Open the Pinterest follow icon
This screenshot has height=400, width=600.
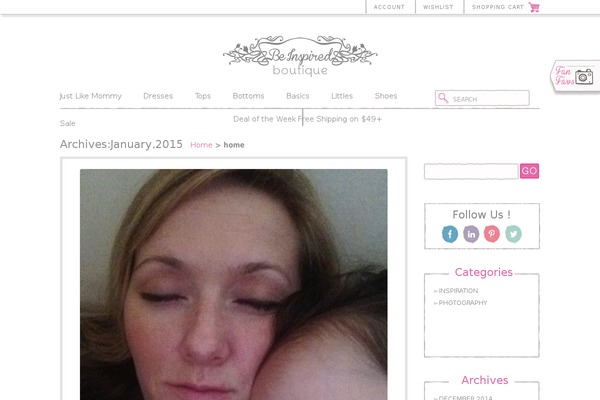(492, 234)
